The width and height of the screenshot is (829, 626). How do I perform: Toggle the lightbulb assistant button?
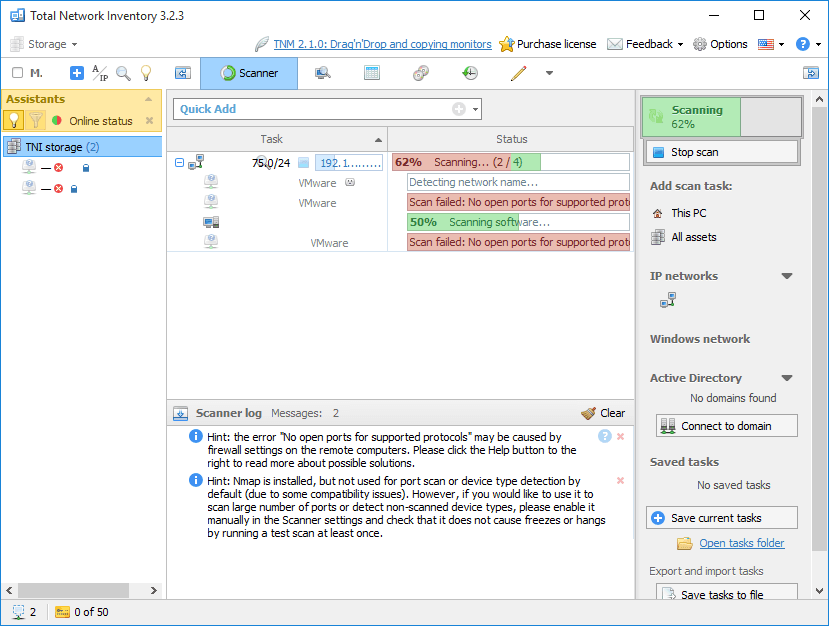(14, 121)
